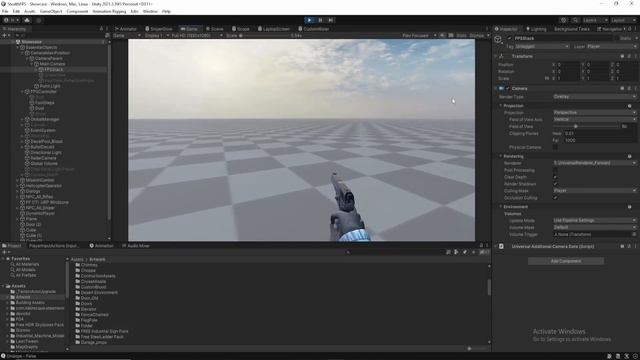Screen dimensions: 640x360
Task: Toggle the Render Shadows checkbox
Action: (x=555, y=184)
